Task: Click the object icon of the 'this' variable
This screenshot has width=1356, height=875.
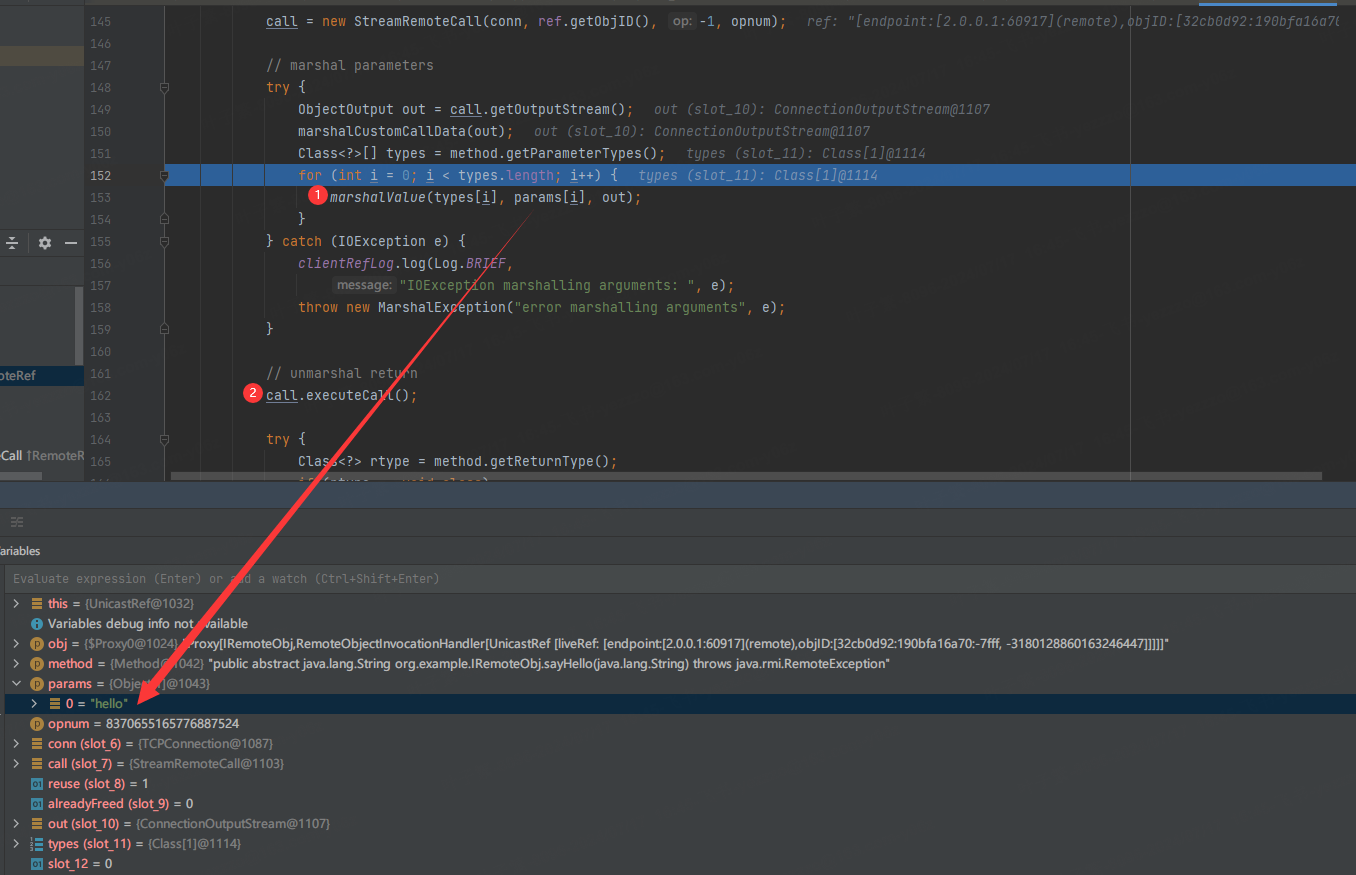Action: pyautogui.click(x=37, y=604)
